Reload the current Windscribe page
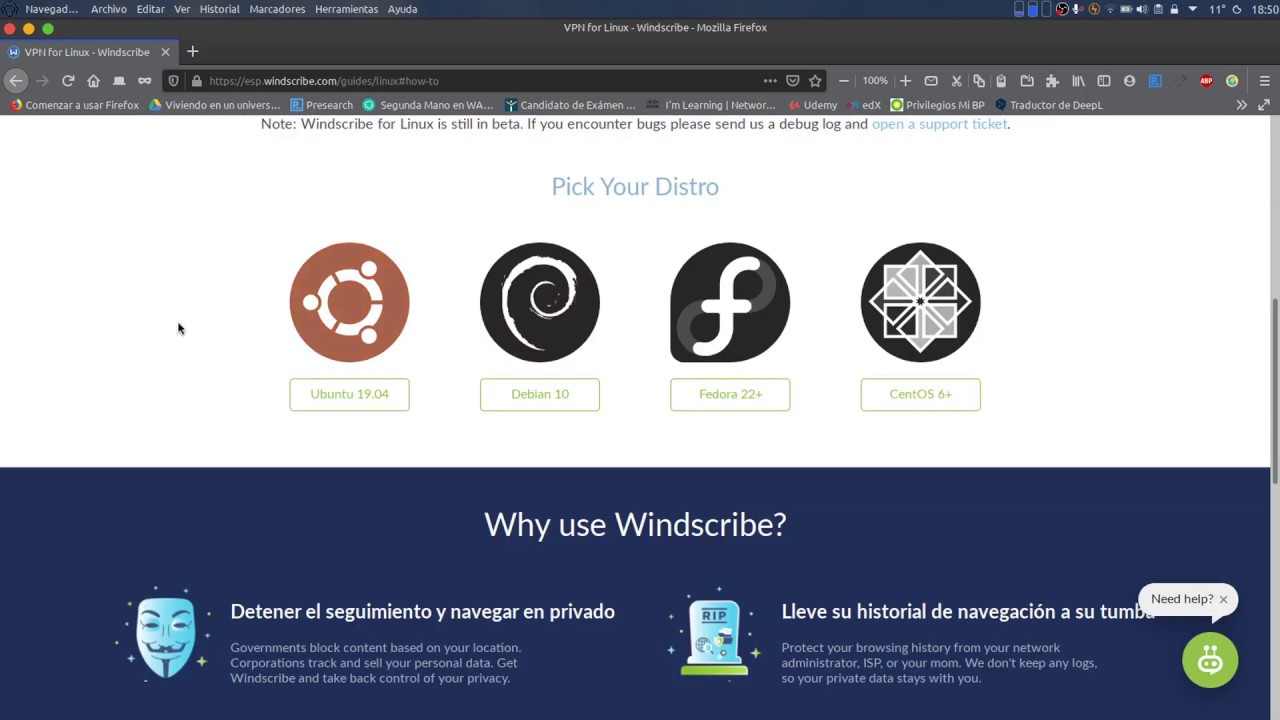 pos(68,81)
